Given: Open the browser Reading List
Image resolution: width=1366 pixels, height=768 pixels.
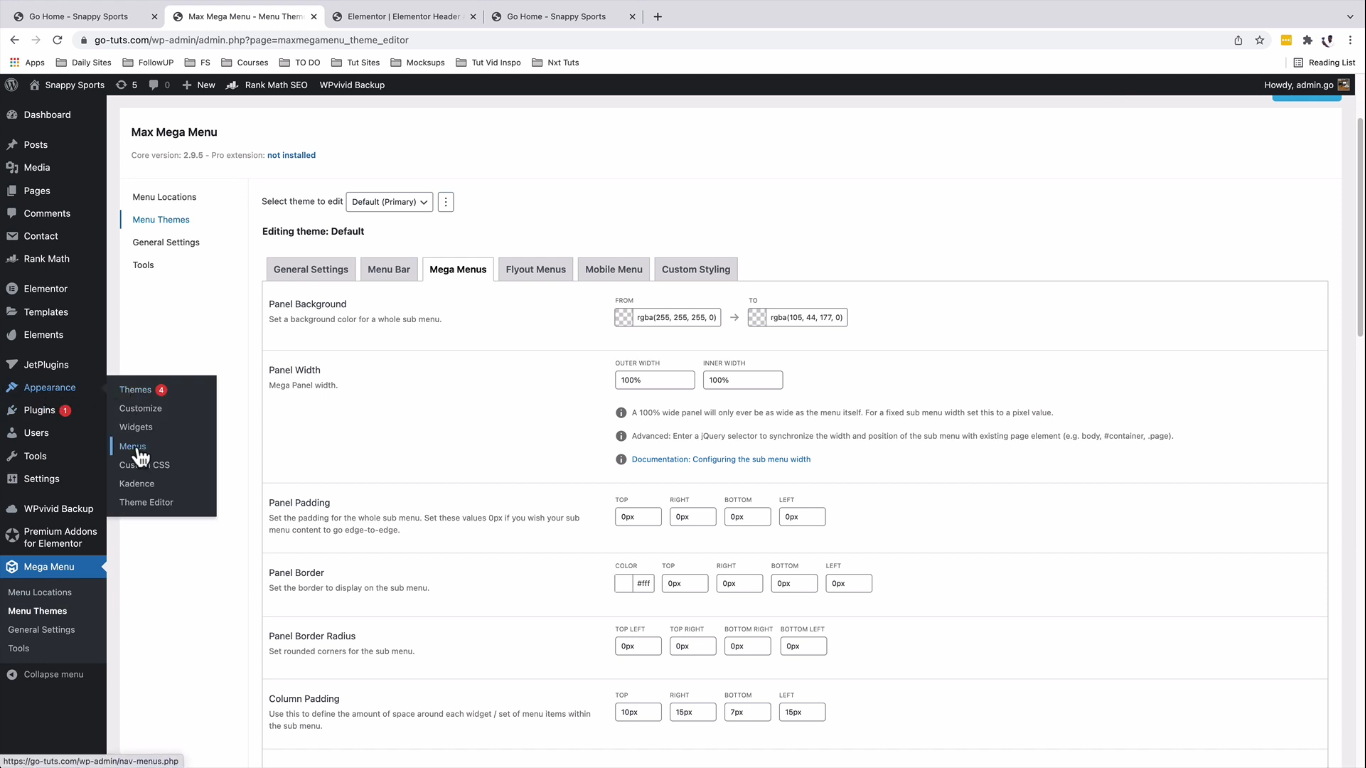Looking at the screenshot, I should [x=1324, y=62].
